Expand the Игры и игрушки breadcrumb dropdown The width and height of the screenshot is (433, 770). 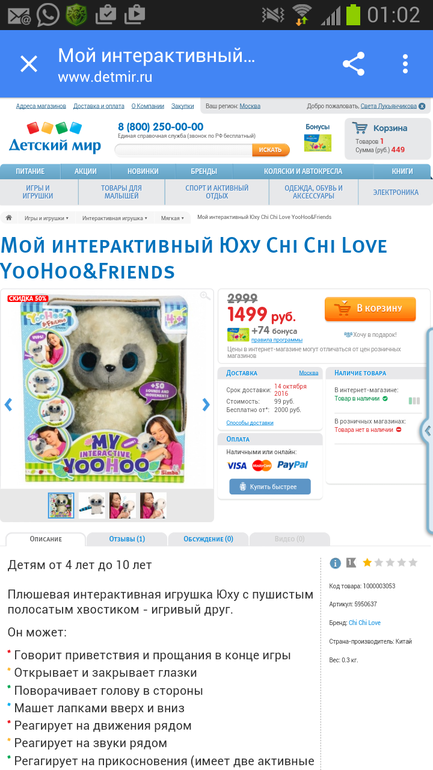(x=47, y=218)
